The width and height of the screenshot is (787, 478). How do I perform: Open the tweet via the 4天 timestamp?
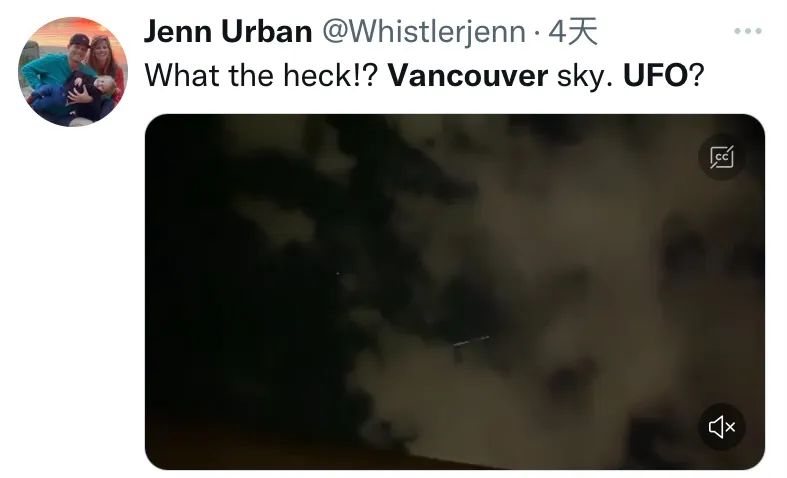click(573, 32)
